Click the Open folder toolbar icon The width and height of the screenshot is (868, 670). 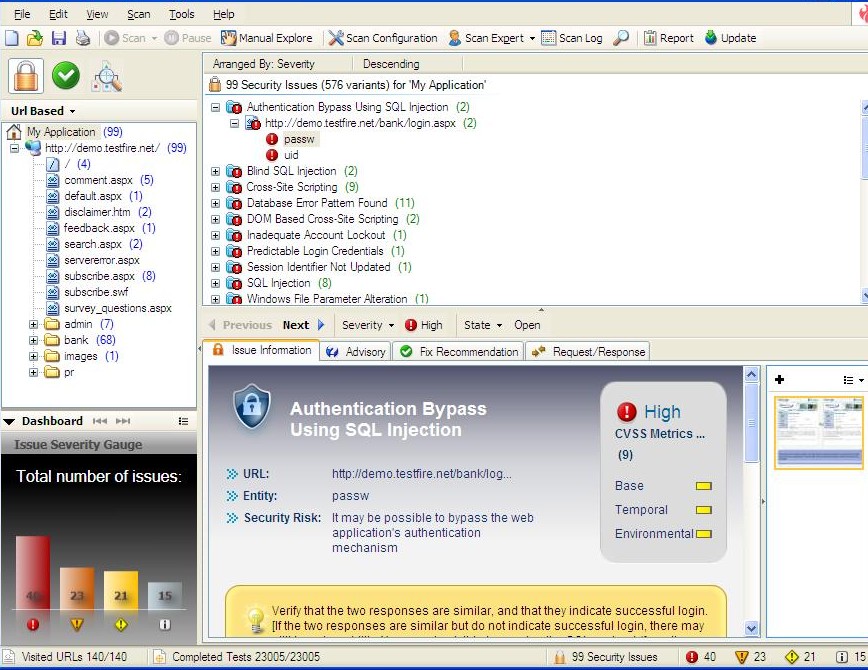pos(35,38)
